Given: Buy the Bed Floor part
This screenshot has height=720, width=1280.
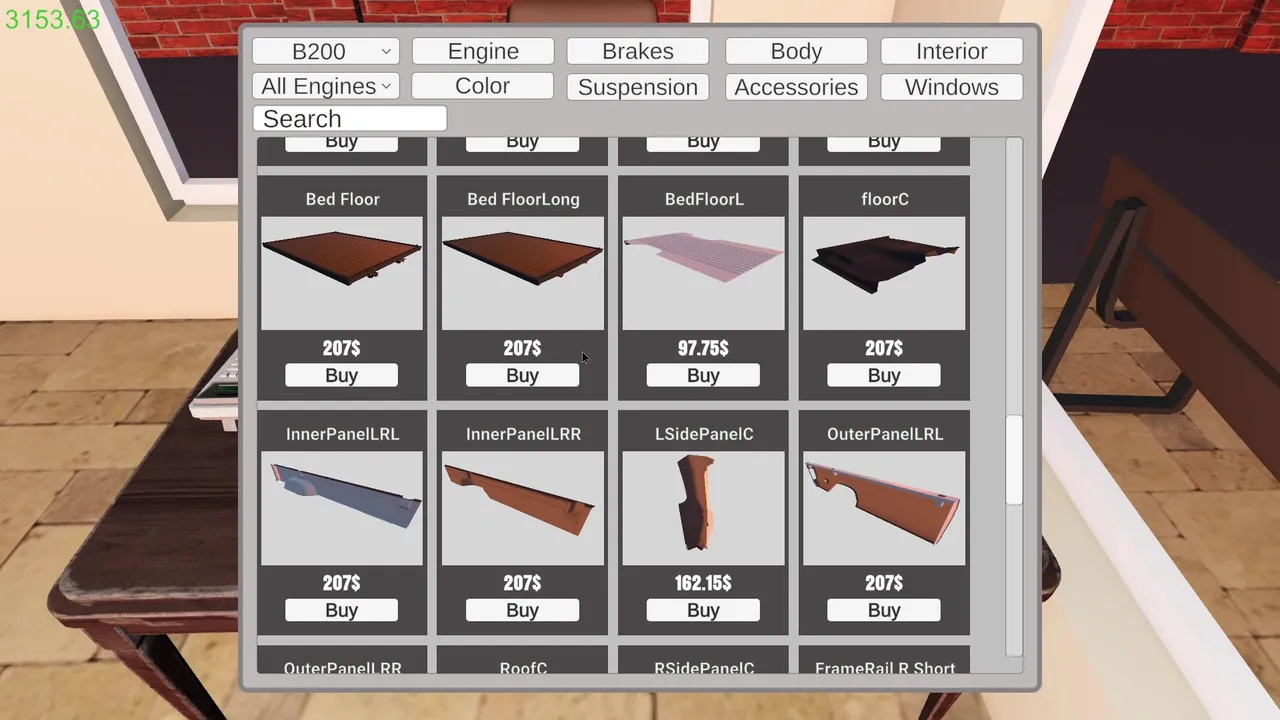Looking at the screenshot, I should point(341,375).
